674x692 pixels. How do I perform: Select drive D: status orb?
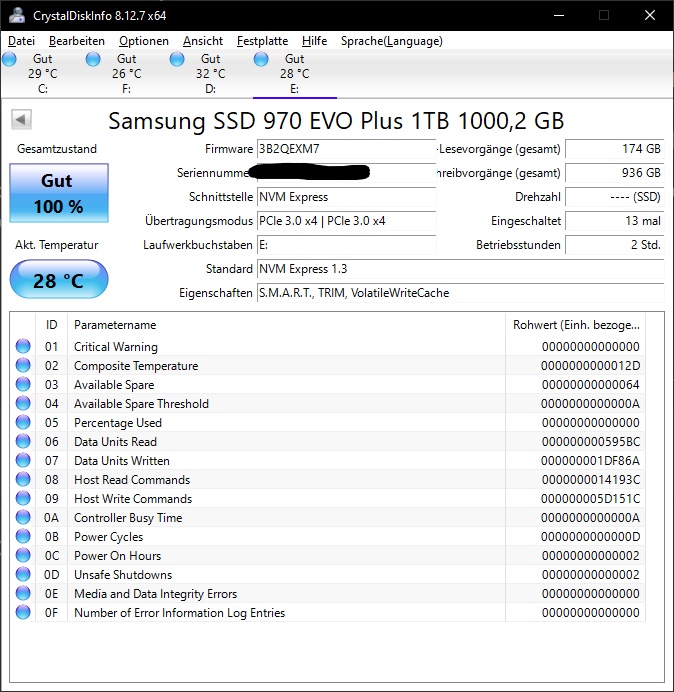coord(177,59)
